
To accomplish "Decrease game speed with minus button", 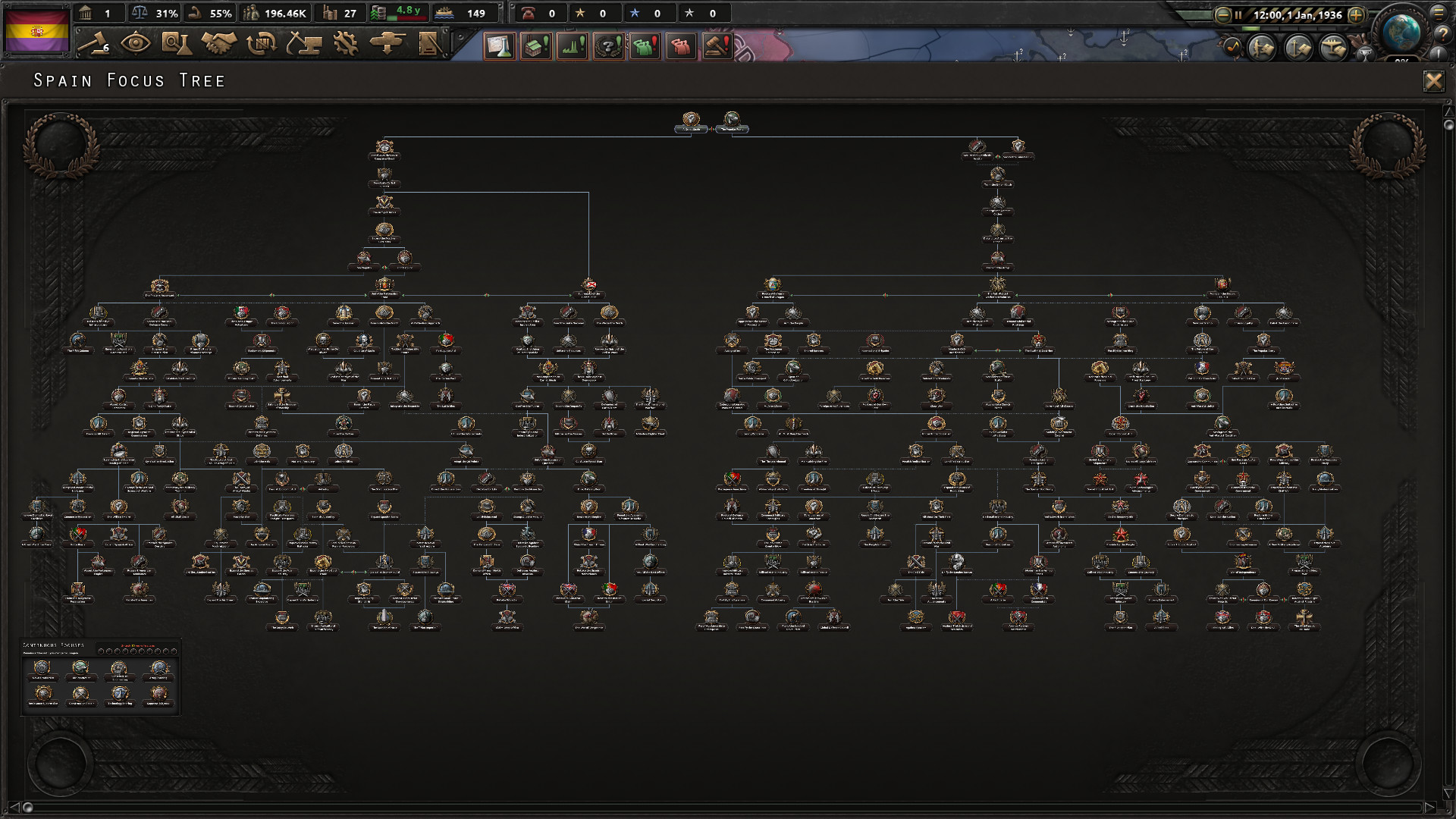I will click(1223, 15).
